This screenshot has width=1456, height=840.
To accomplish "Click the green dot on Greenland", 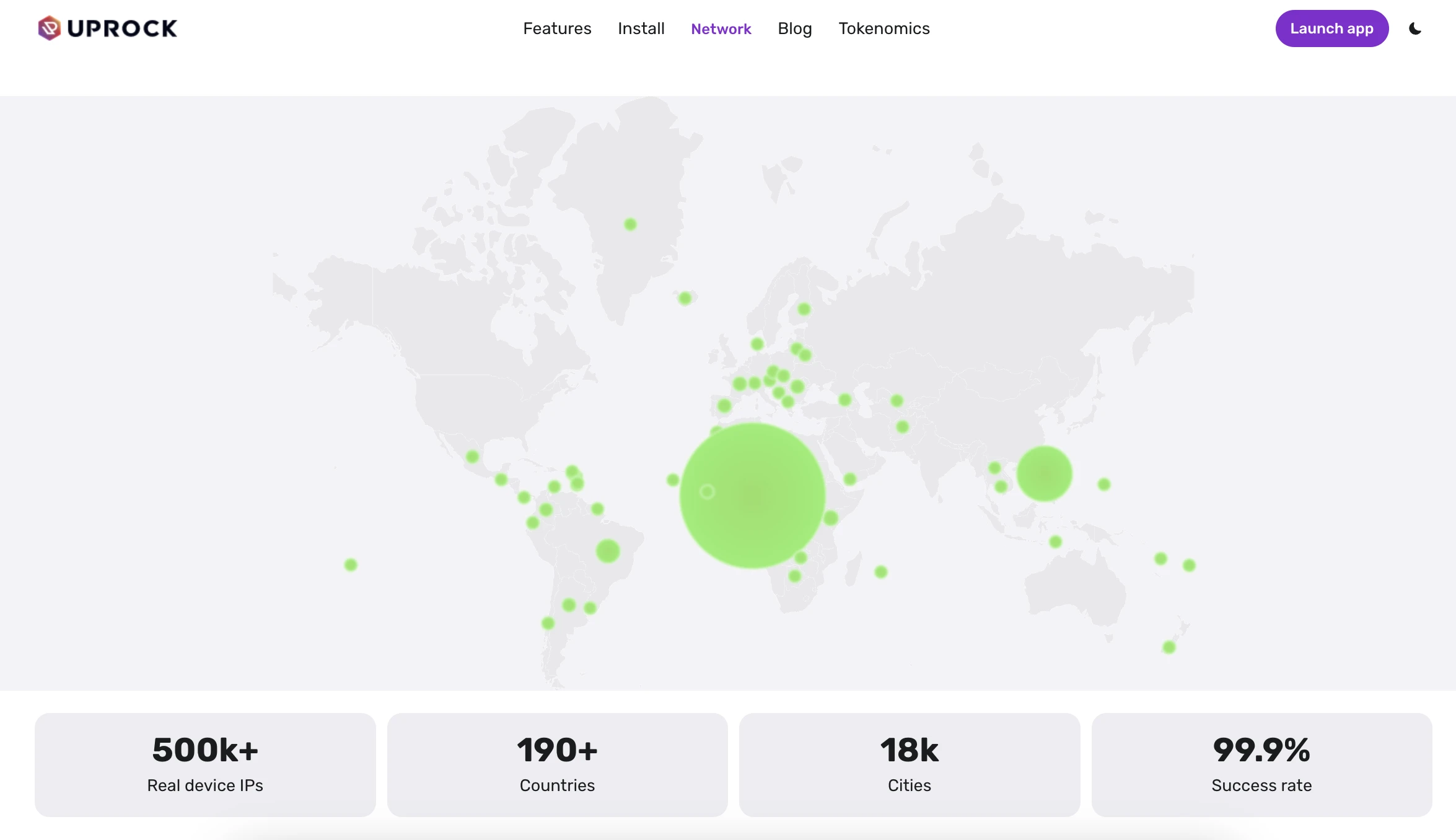I will 630,224.
